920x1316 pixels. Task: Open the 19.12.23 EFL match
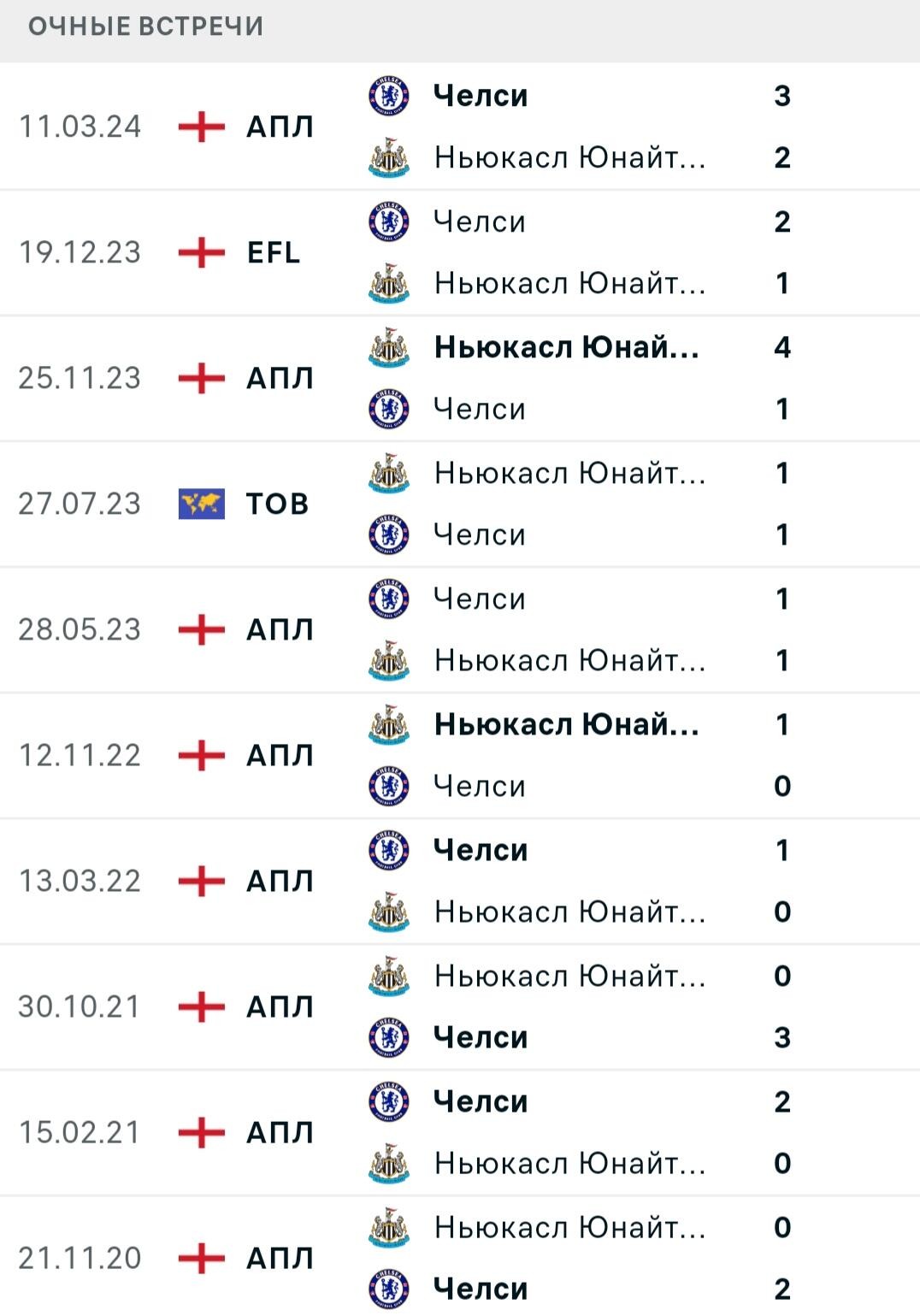tap(460, 253)
